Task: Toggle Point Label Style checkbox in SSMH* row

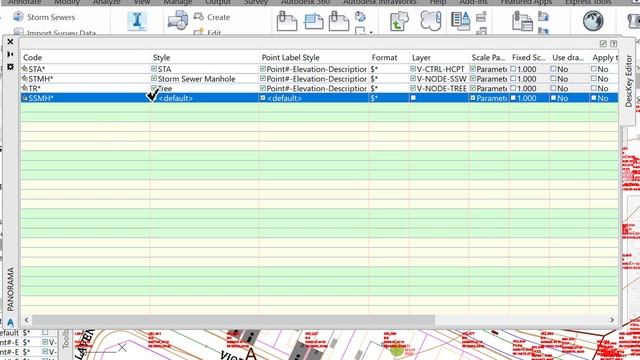Action: coord(263,98)
